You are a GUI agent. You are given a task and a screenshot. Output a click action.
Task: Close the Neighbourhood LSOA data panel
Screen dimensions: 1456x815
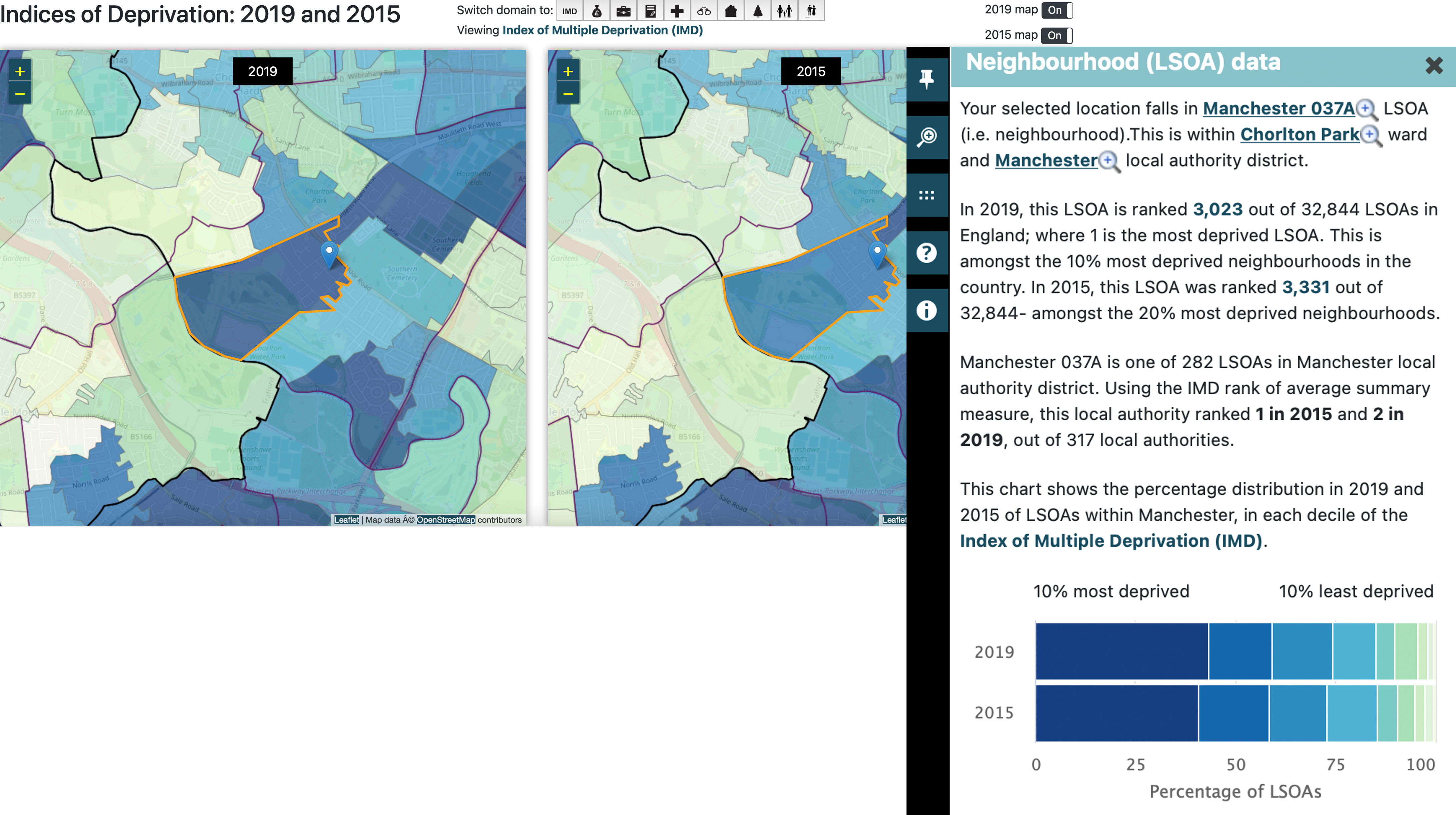[1434, 66]
